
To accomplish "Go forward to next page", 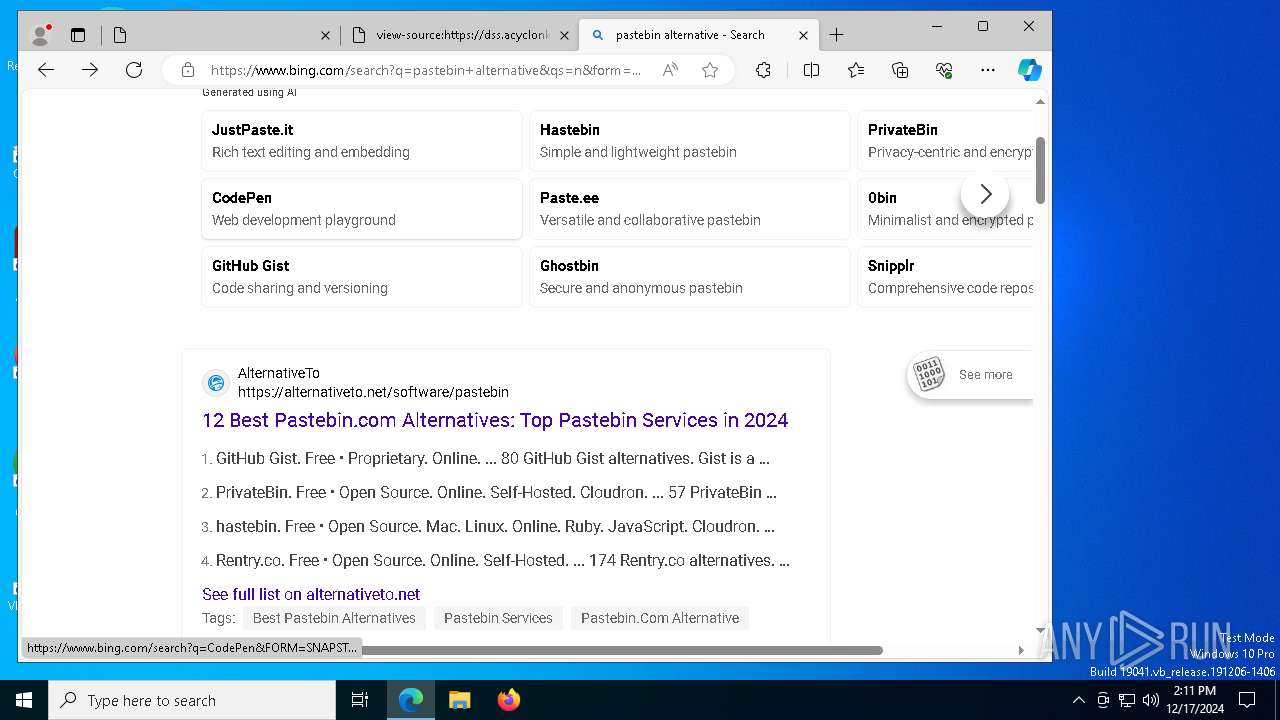I will (x=90, y=70).
